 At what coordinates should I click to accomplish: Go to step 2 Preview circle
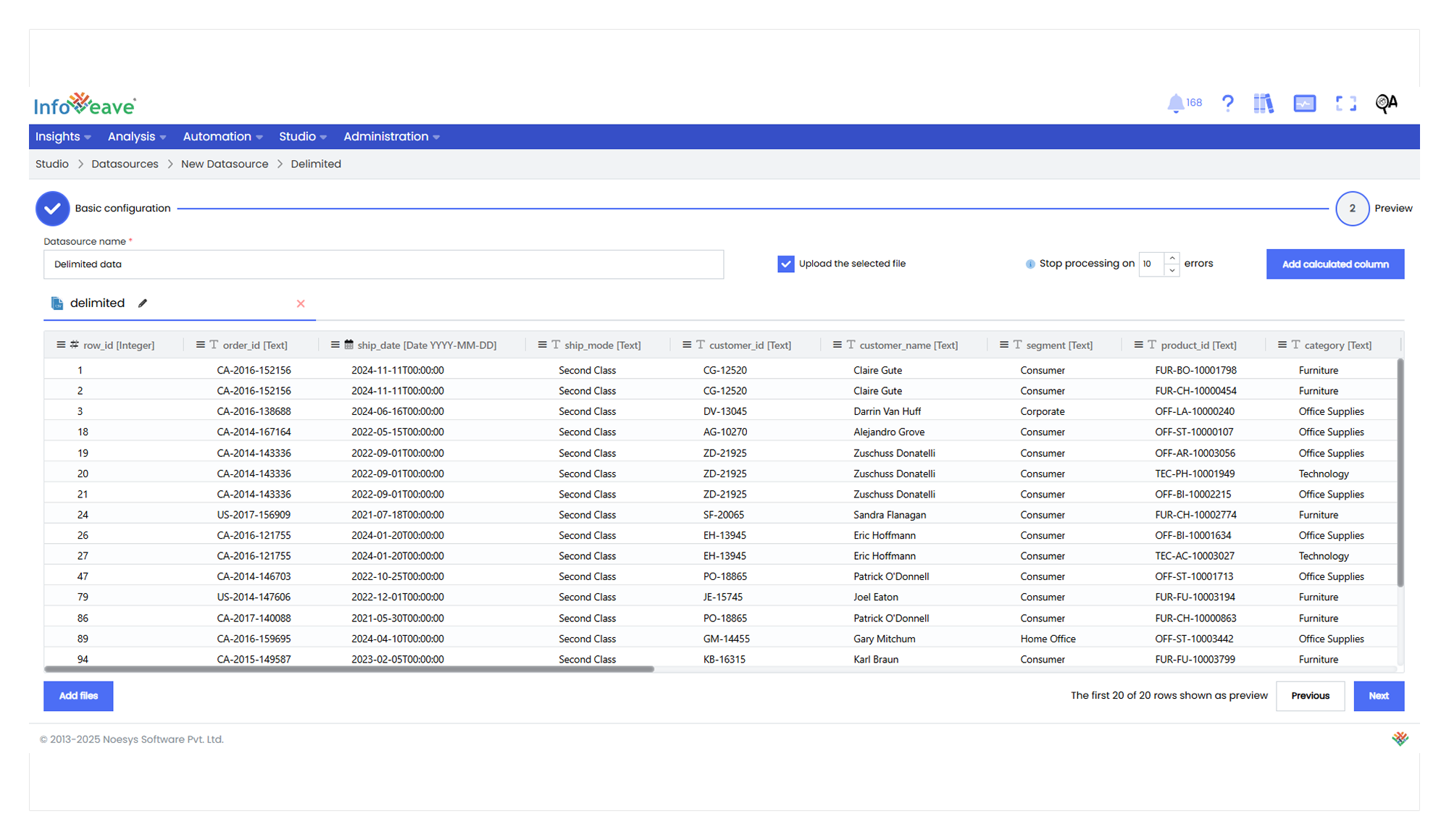pyautogui.click(x=1352, y=209)
